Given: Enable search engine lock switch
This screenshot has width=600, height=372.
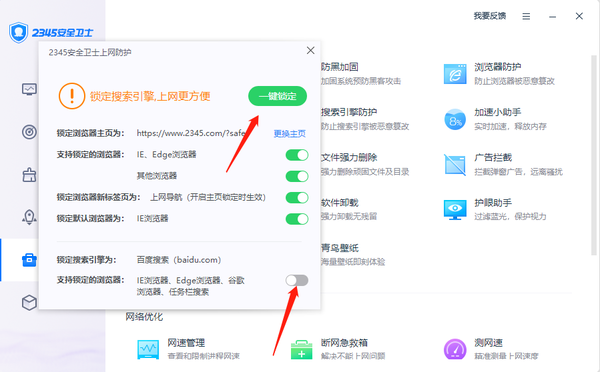Looking at the screenshot, I should (297, 281).
